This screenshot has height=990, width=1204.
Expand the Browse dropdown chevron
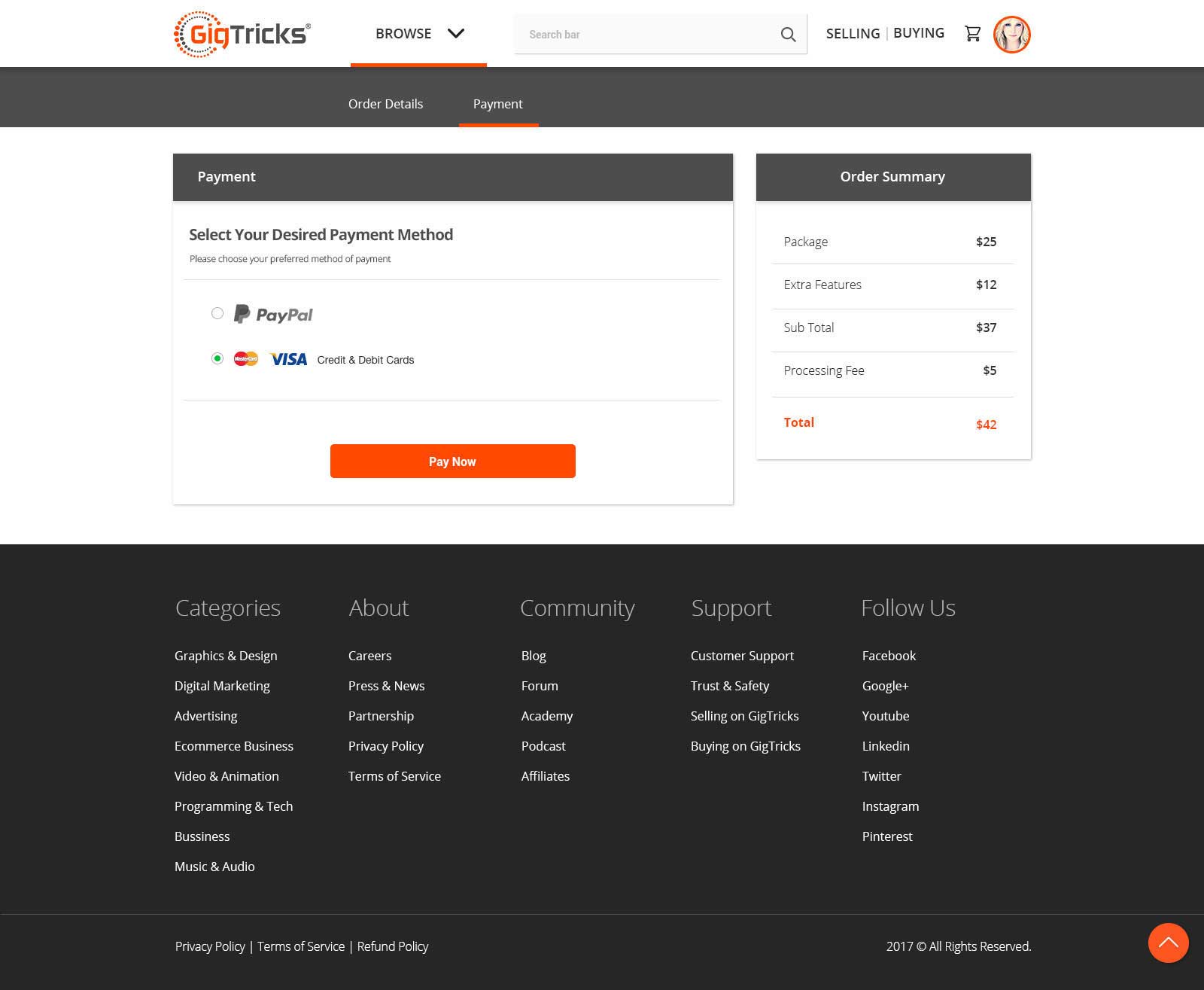[x=456, y=33]
